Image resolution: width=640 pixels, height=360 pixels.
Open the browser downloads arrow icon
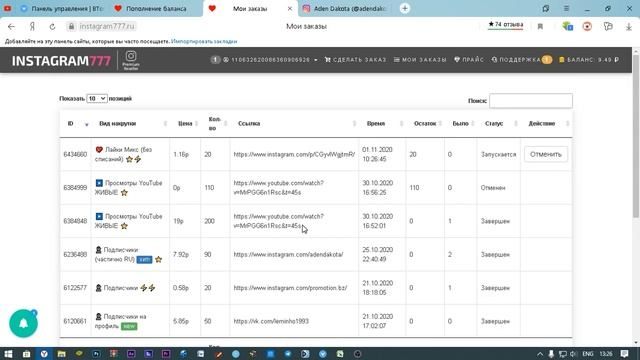click(x=629, y=27)
